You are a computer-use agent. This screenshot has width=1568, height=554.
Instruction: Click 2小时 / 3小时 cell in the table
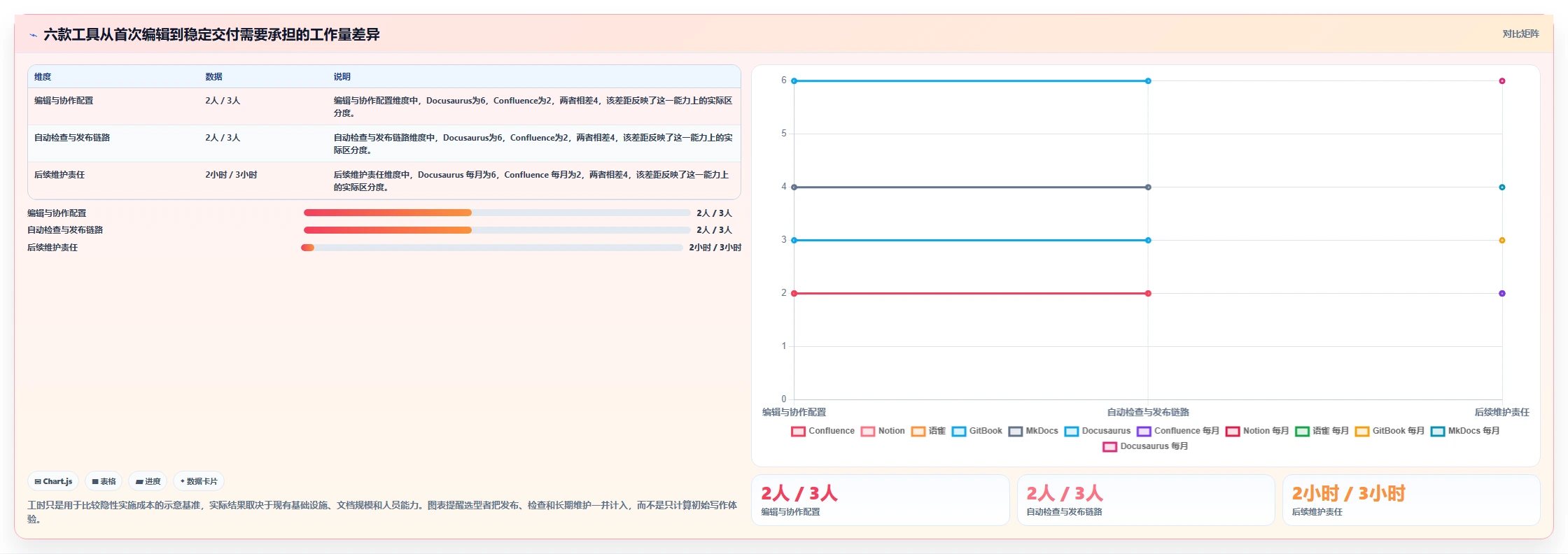(231, 175)
